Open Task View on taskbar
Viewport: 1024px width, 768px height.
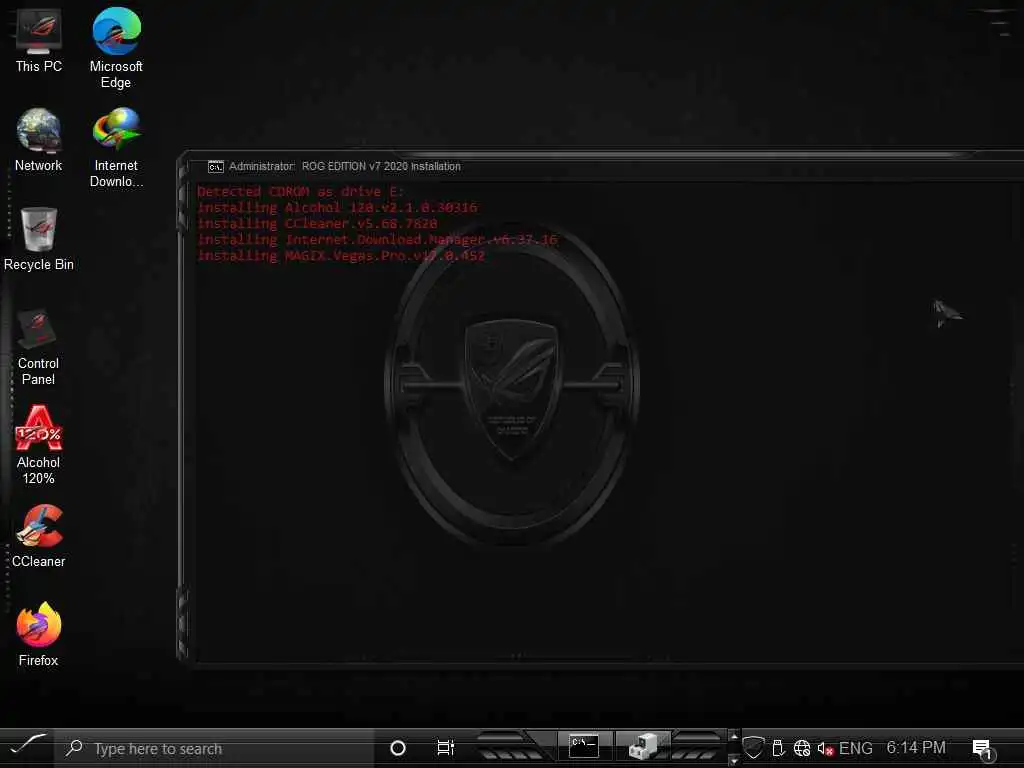[445, 748]
